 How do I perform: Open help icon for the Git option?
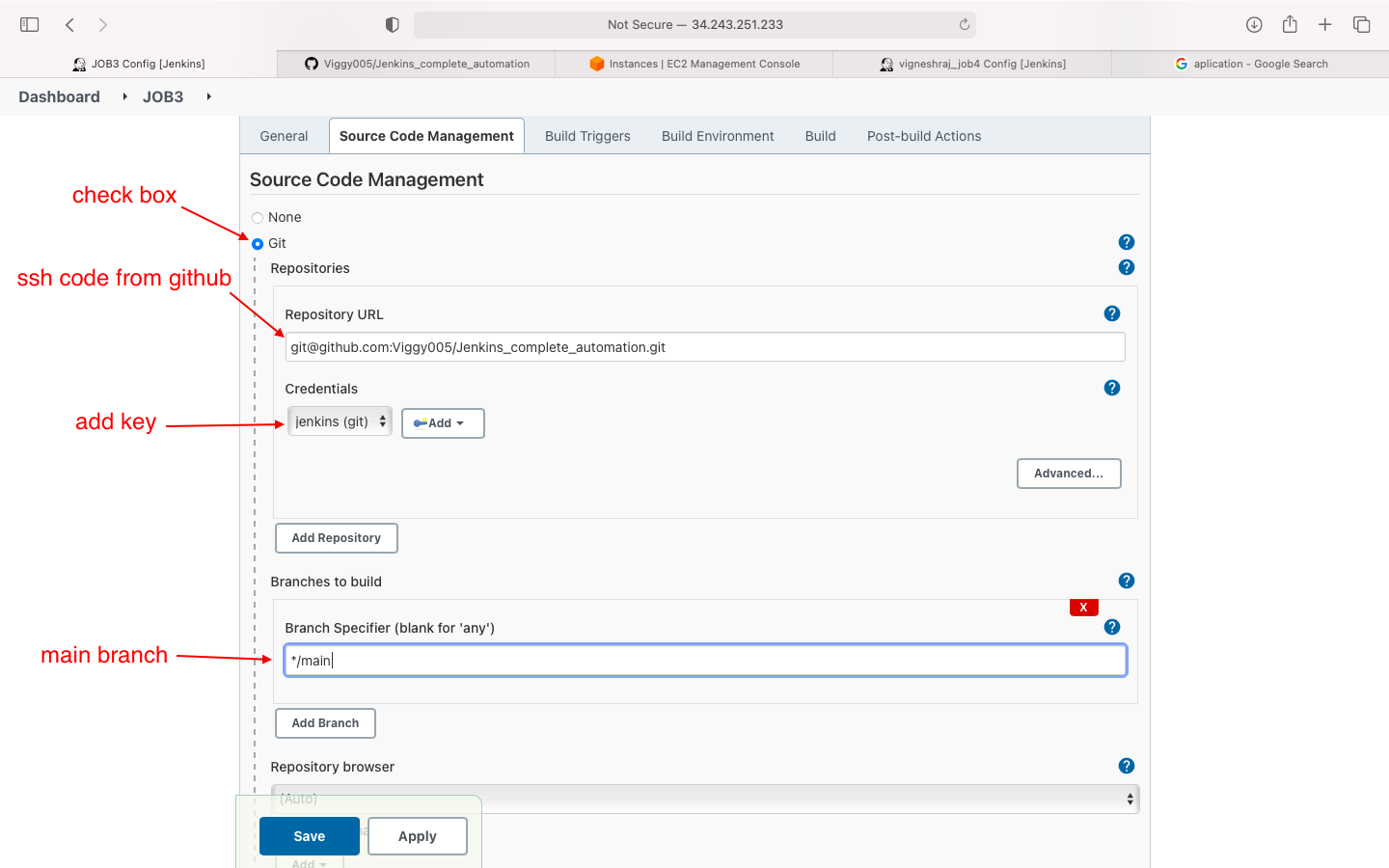coord(1127,242)
